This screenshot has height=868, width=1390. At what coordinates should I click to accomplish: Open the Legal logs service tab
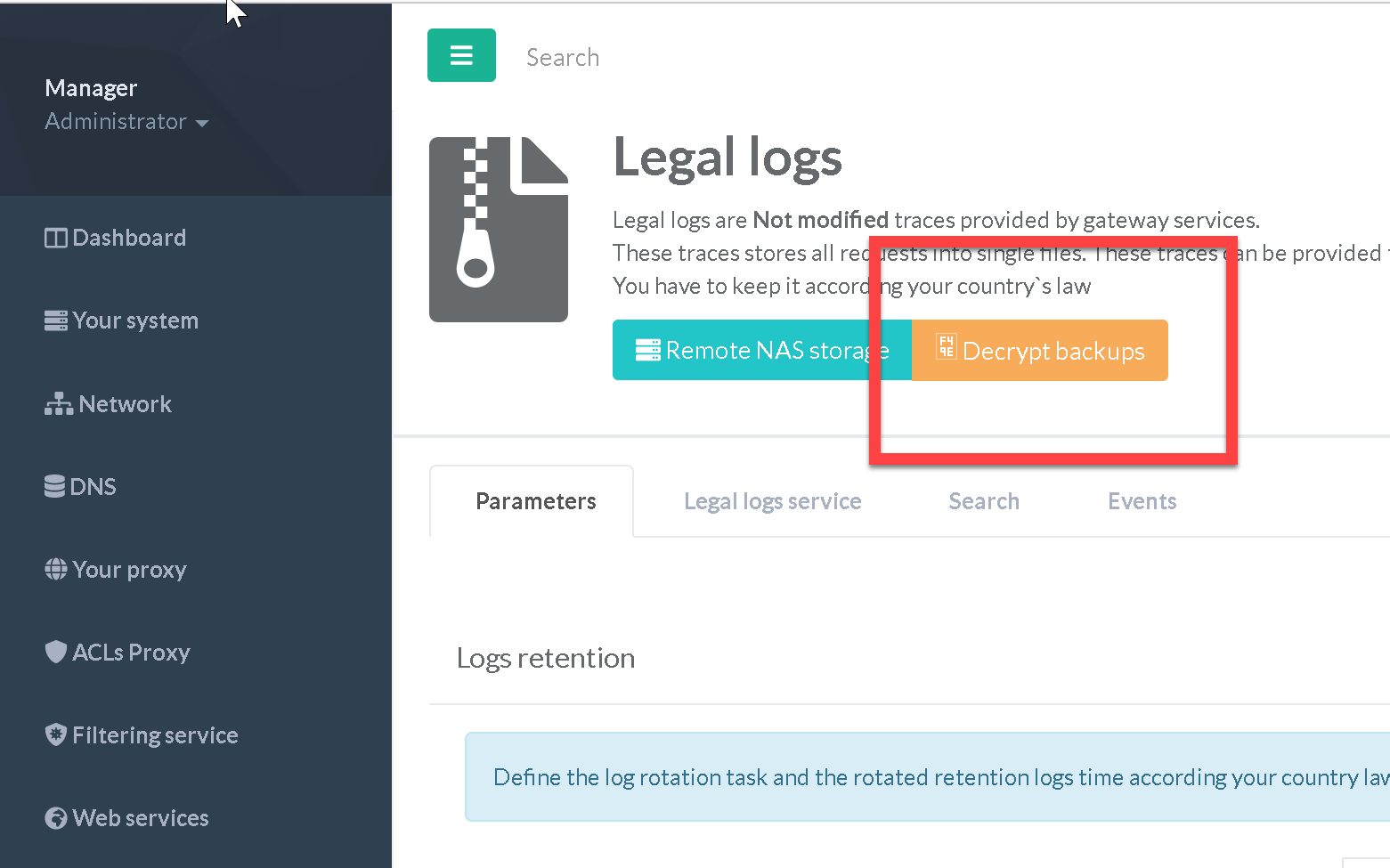pos(772,502)
